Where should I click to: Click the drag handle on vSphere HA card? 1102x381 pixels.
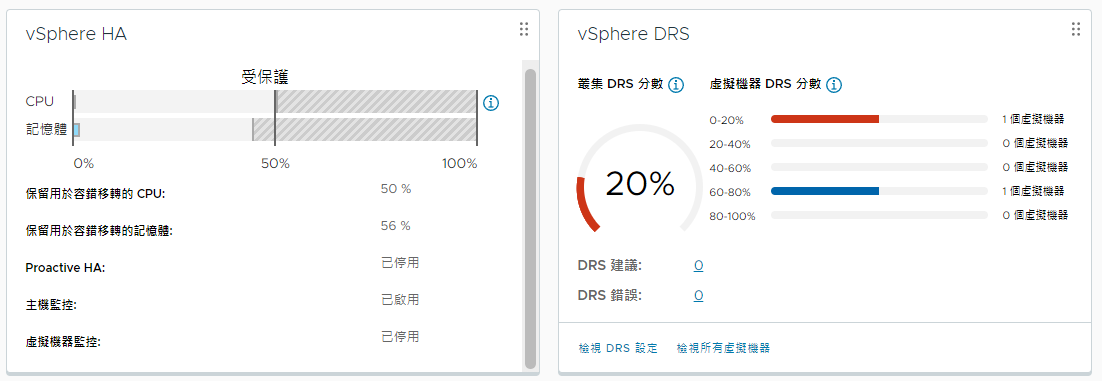tap(524, 29)
